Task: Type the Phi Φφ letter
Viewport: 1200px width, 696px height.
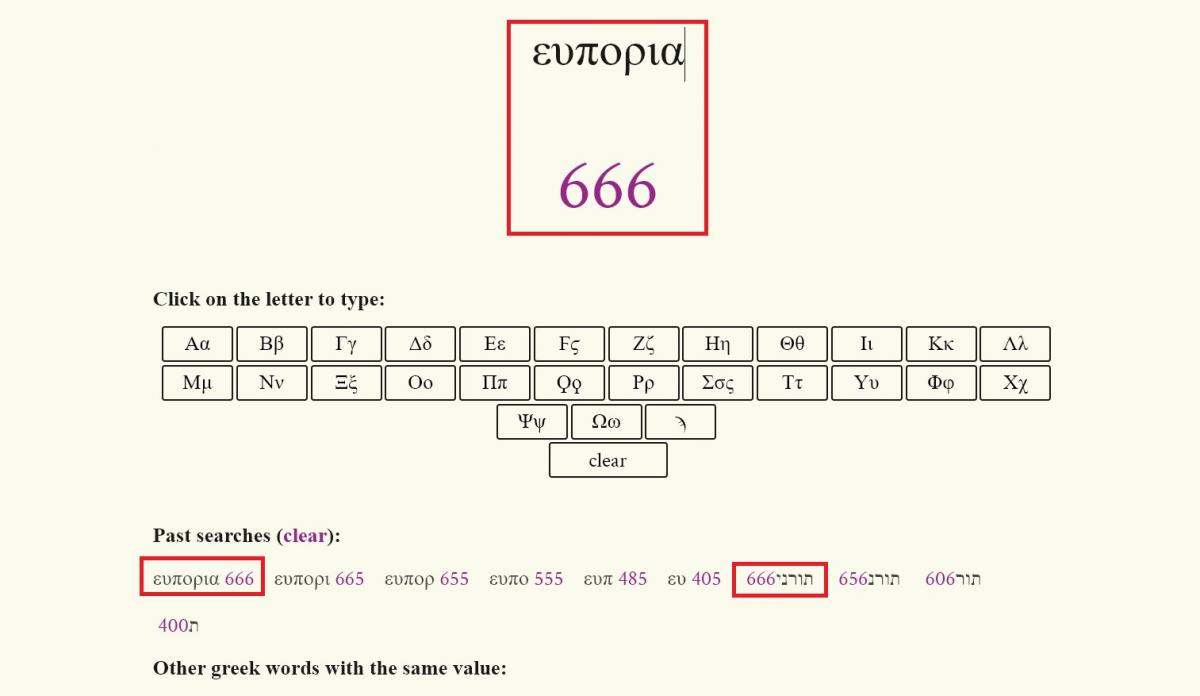Action: click(x=940, y=383)
